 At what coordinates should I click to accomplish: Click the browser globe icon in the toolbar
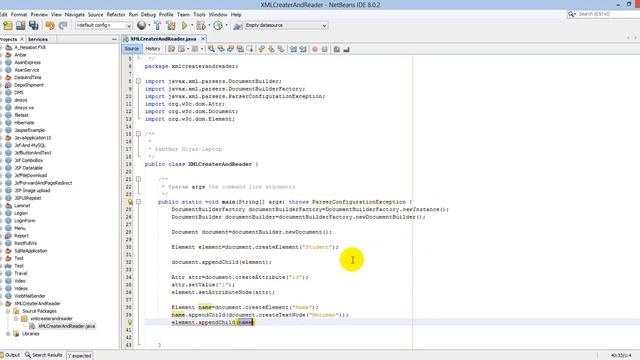(141, 25)
